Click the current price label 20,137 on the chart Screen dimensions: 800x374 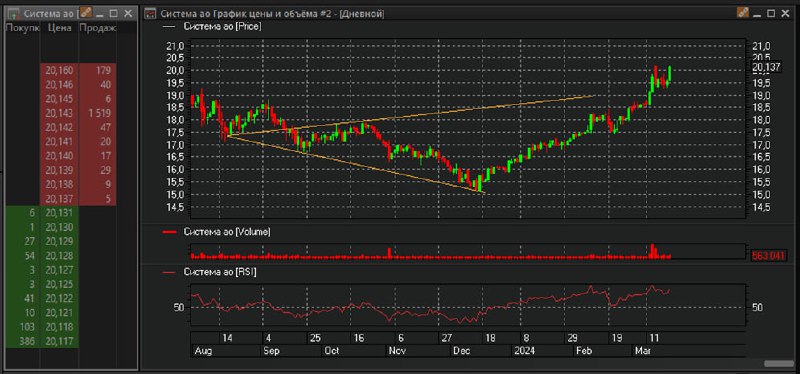(x=767, y=66)
